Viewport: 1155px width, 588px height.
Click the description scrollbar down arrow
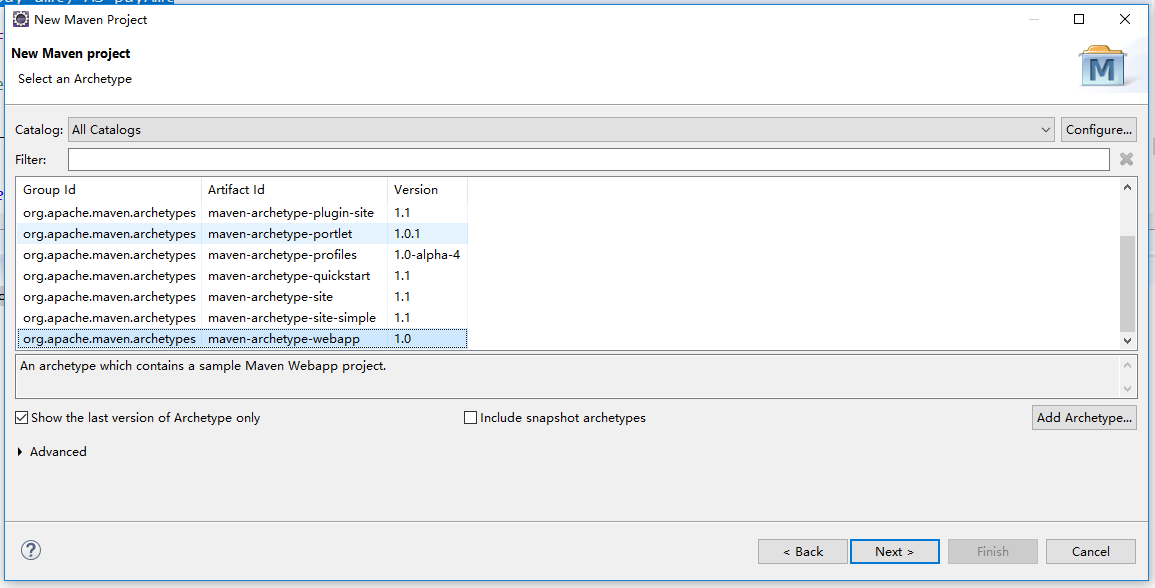pyautogui.click(x=1127, y=388)
